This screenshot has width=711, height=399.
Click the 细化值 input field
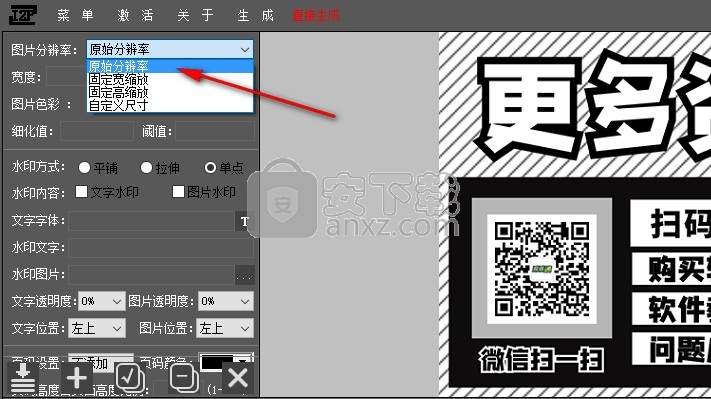point(97,131)
